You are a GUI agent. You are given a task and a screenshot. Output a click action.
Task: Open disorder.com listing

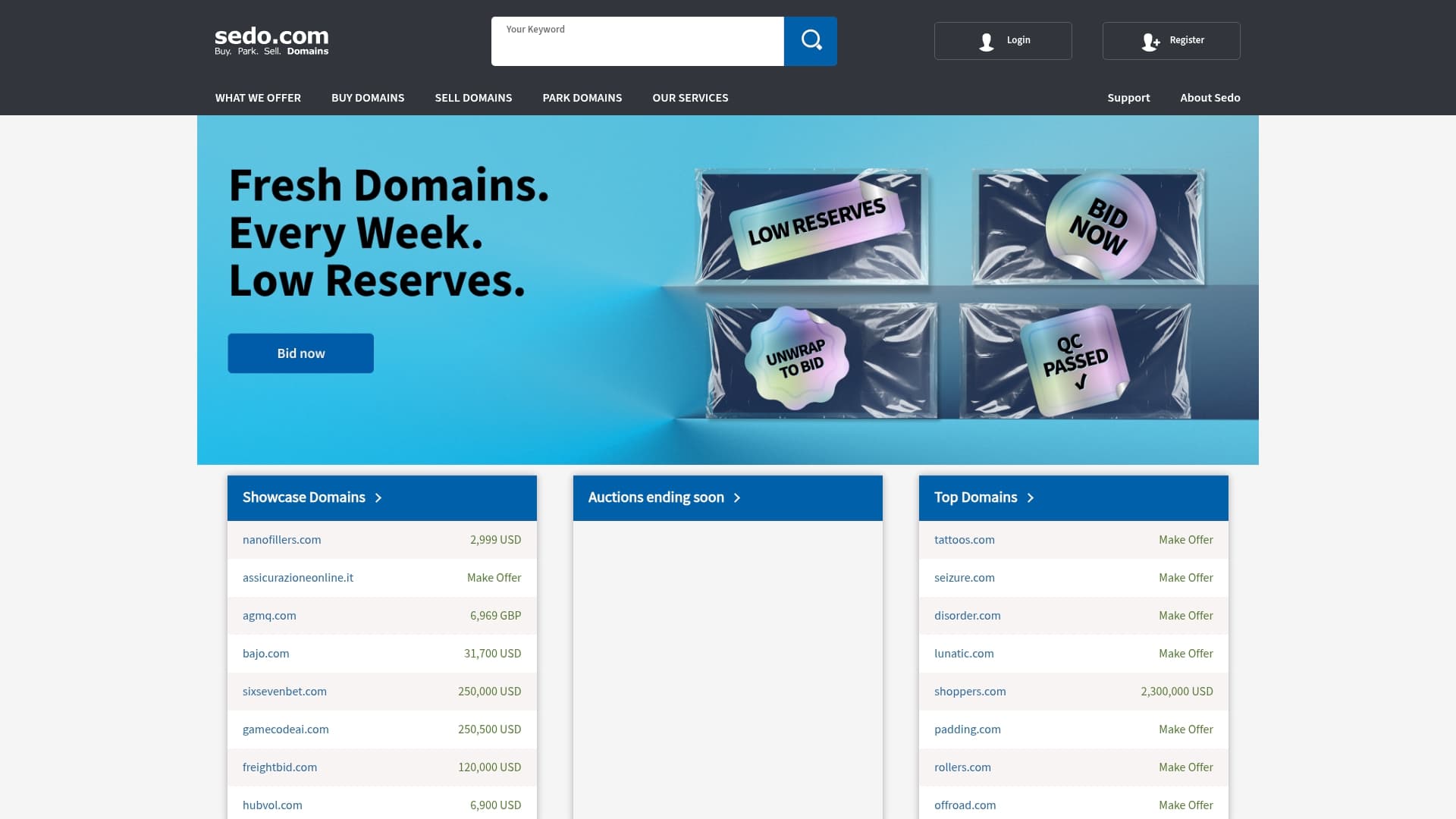(x=968, y=616)
